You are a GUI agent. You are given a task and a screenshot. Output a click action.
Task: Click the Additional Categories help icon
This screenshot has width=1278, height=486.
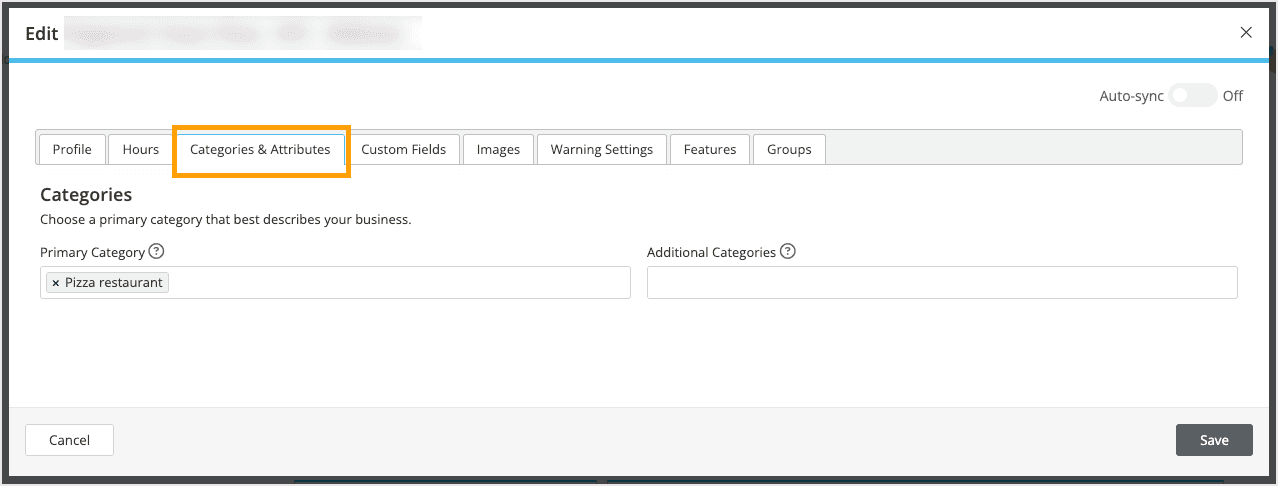pos(788,252)
